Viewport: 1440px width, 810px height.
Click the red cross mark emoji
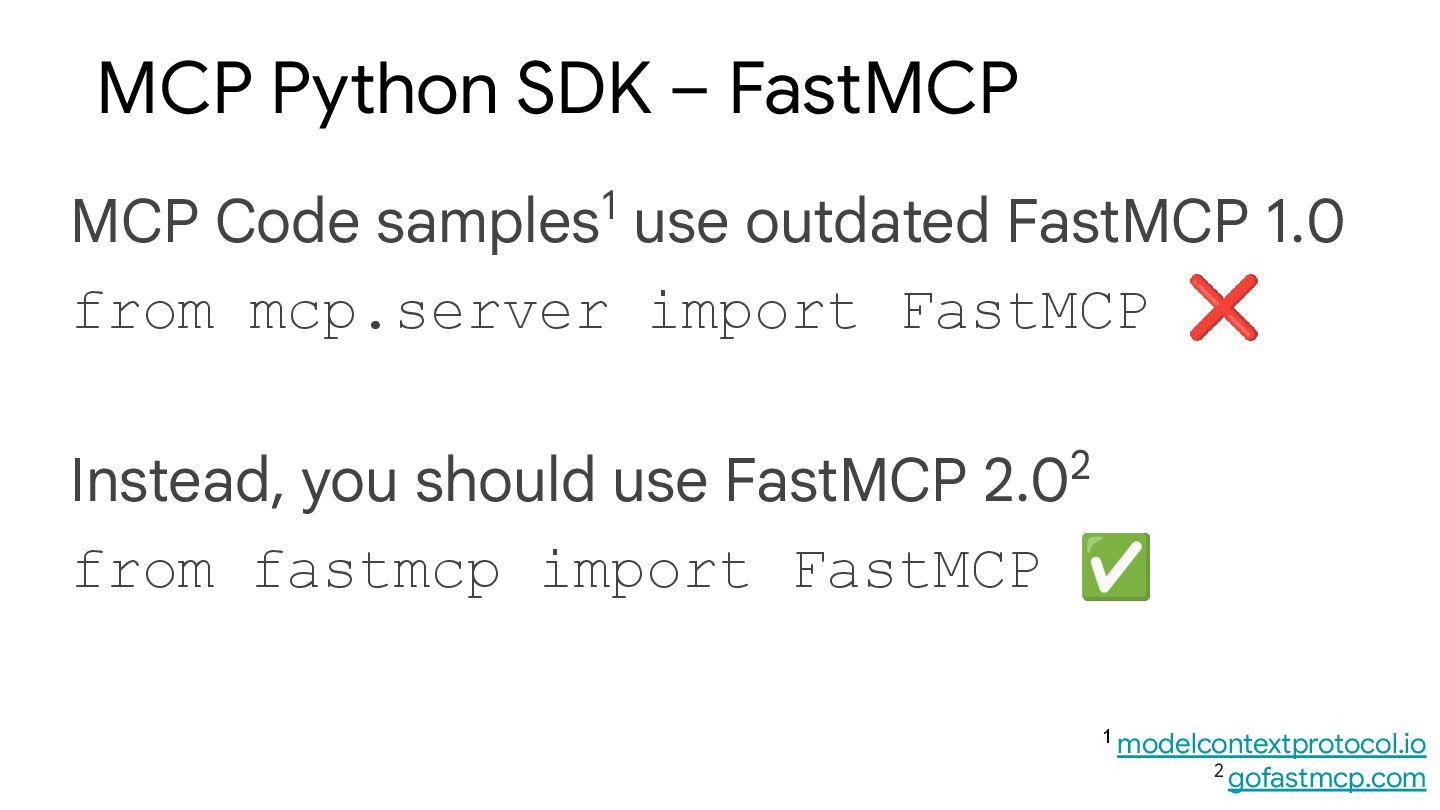click(1223, 308)
